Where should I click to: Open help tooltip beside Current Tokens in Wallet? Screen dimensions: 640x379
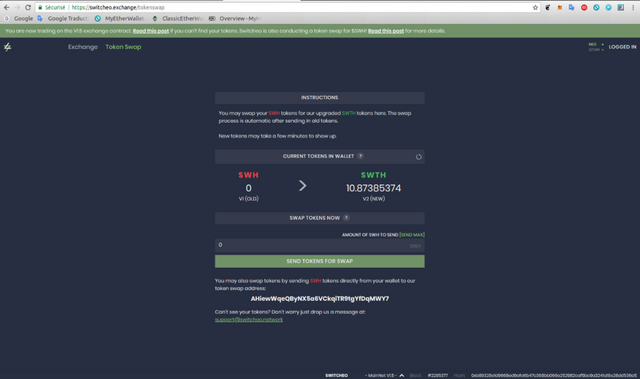(360, 156)
